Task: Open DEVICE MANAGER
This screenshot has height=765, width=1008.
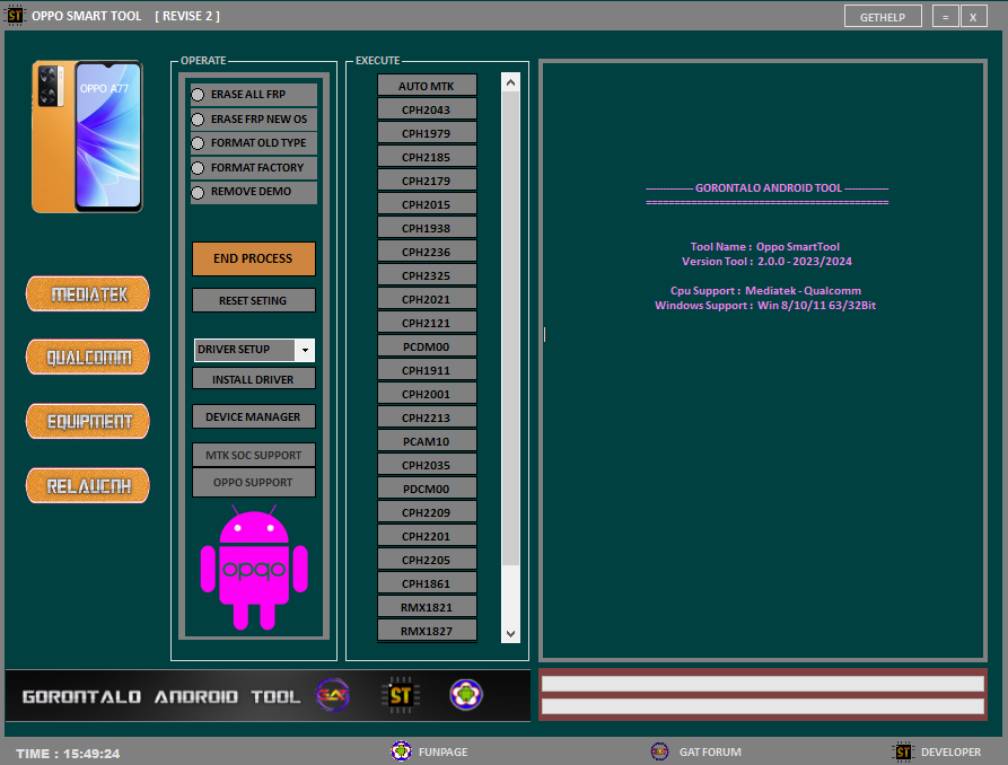Action: coord(253,417)
